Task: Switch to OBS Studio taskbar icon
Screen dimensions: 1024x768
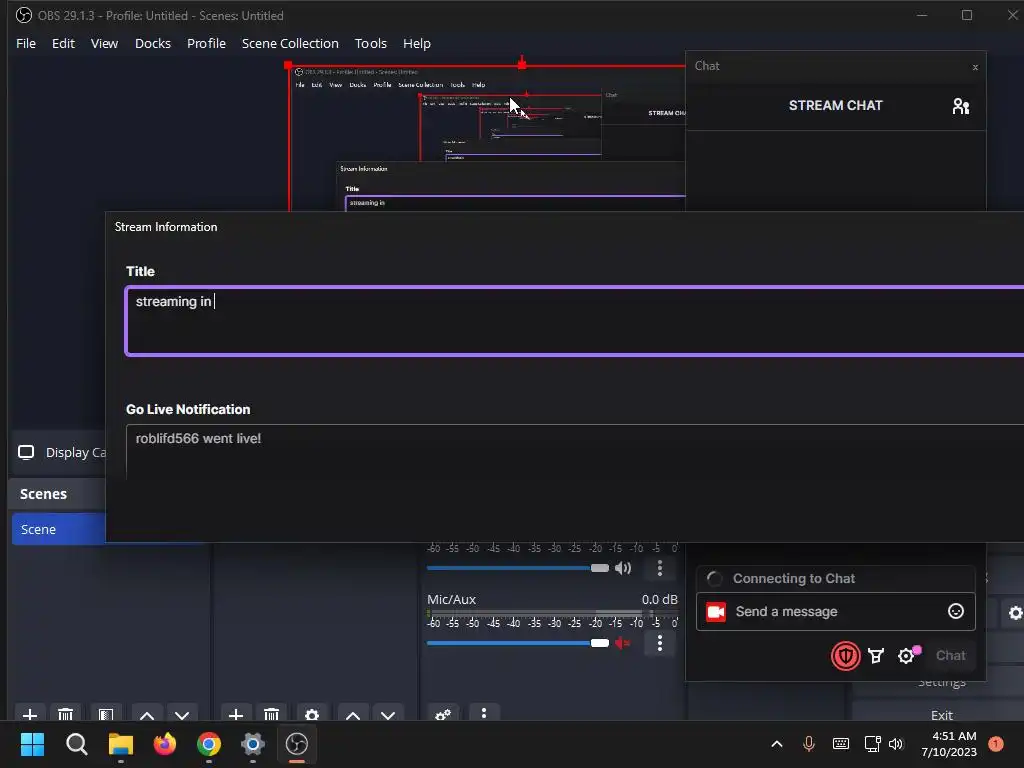Action: pyautogui.click(x=297, y=744)
